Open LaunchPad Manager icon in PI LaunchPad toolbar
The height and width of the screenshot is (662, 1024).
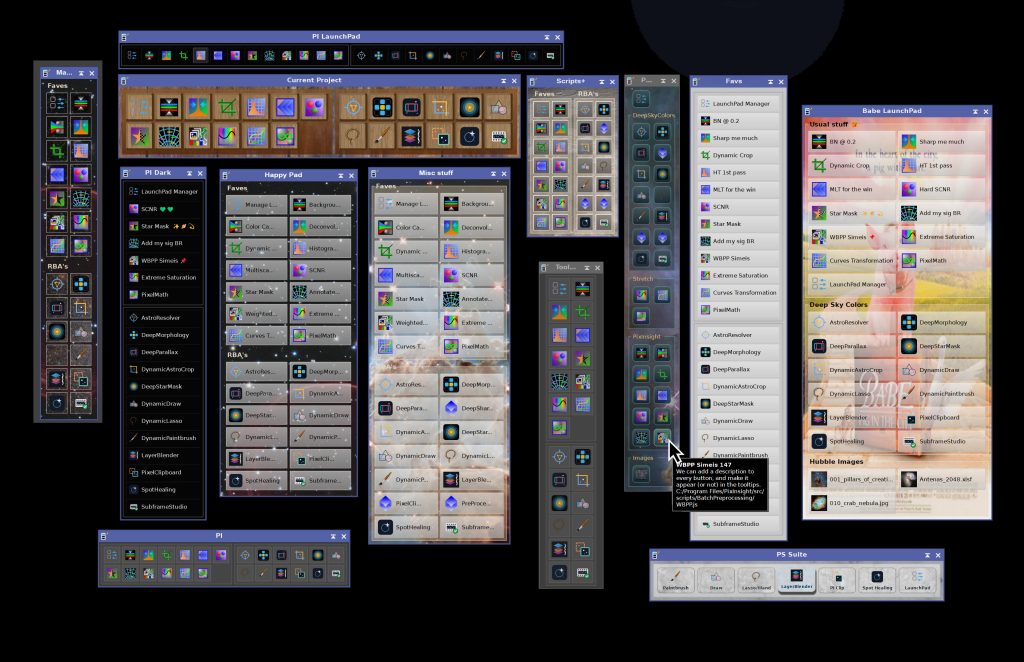click(x=132, y=55)
